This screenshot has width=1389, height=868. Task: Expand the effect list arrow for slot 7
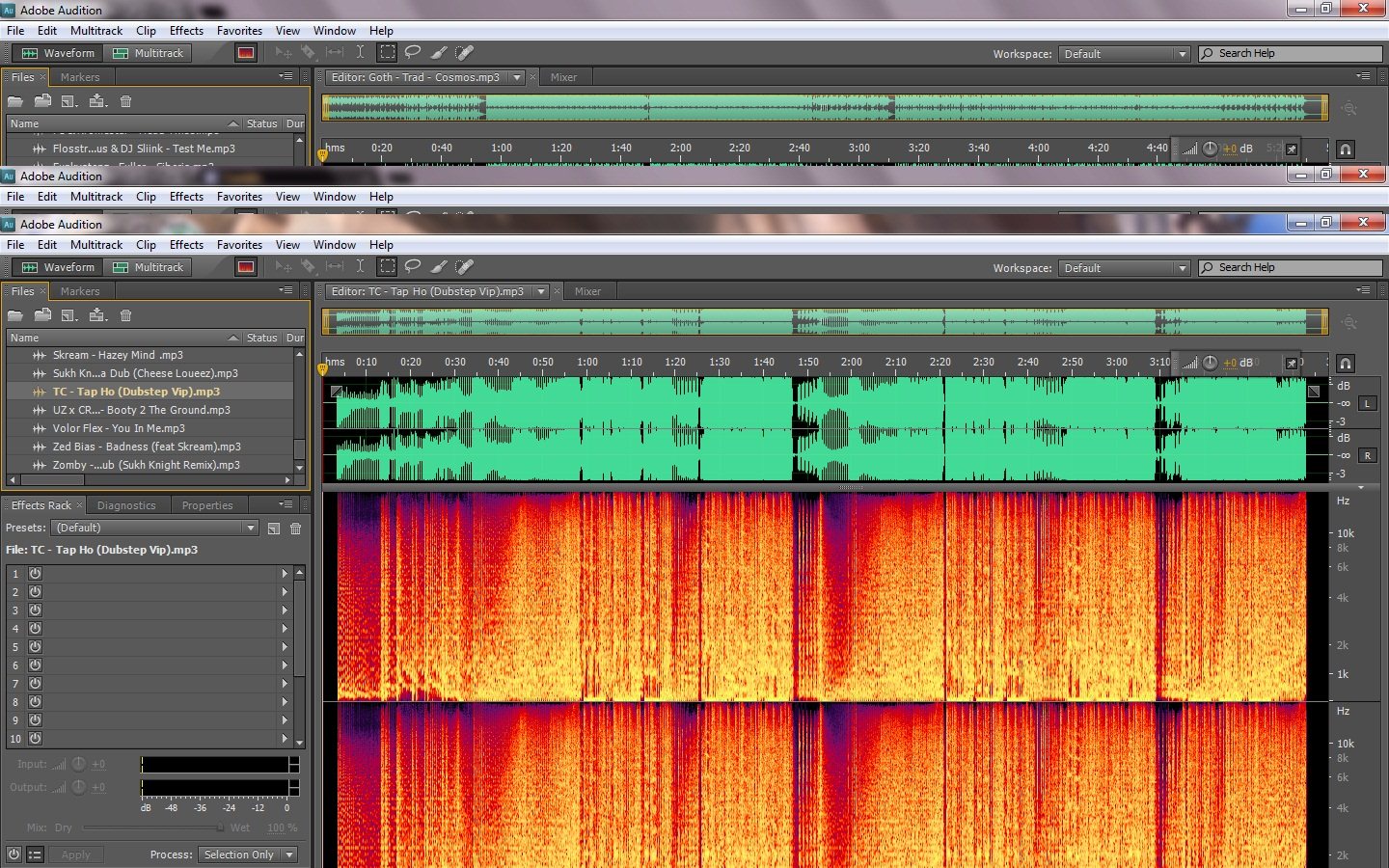click(285, 684)
